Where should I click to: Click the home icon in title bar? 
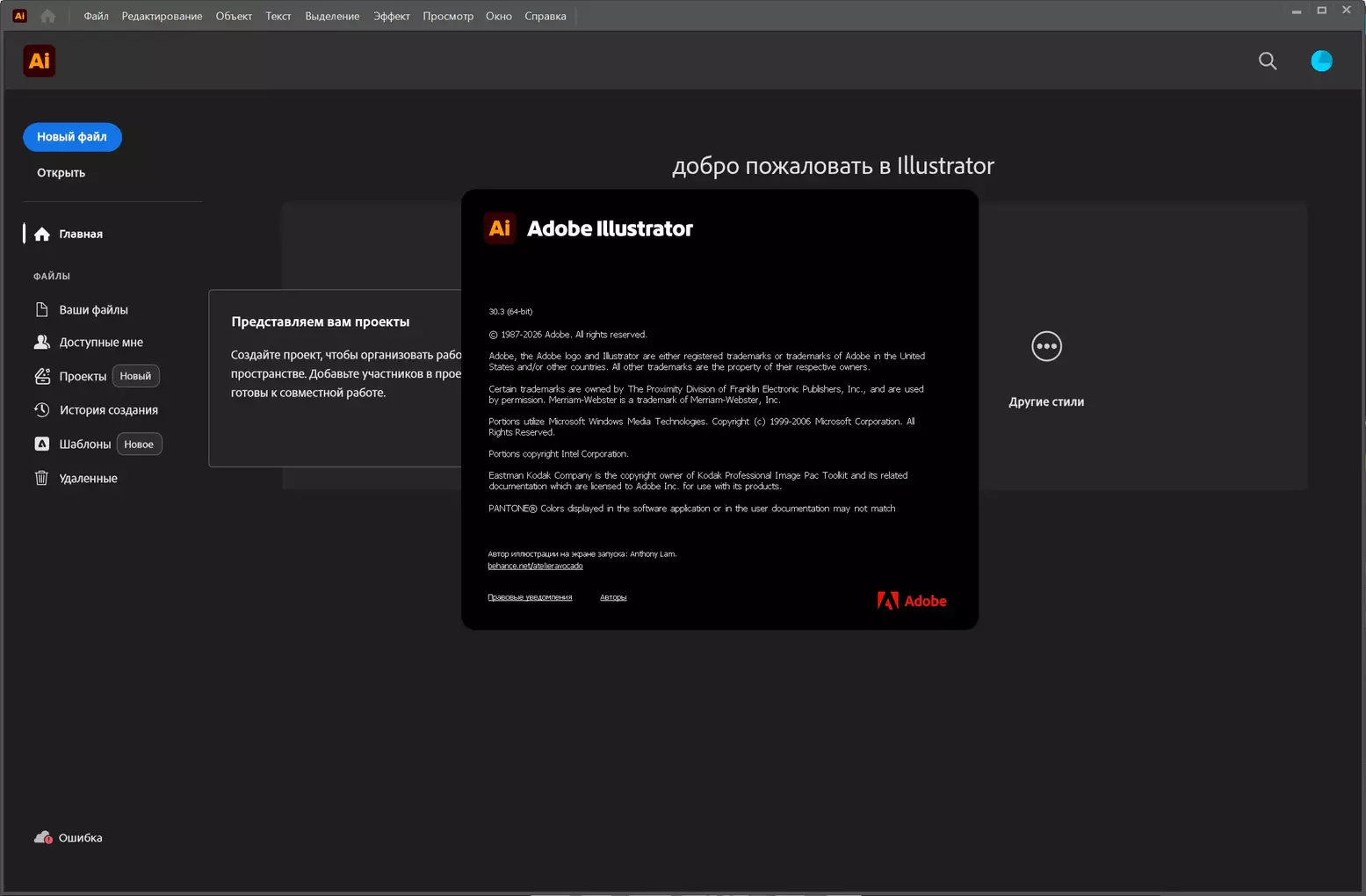(x=47, y=16)
